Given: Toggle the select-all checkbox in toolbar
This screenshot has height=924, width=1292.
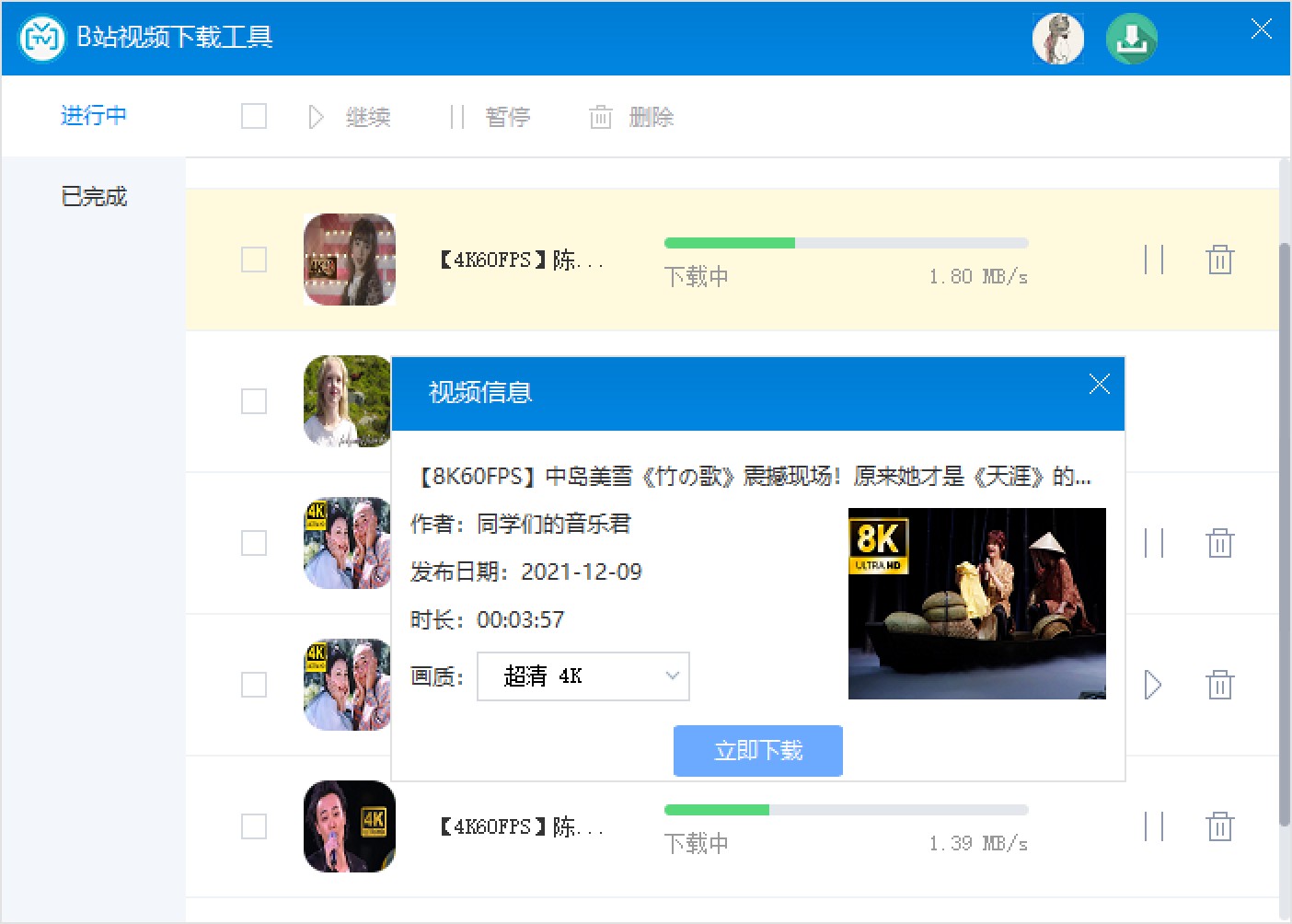Looking at the screenshot, I should tap(254, 116).
